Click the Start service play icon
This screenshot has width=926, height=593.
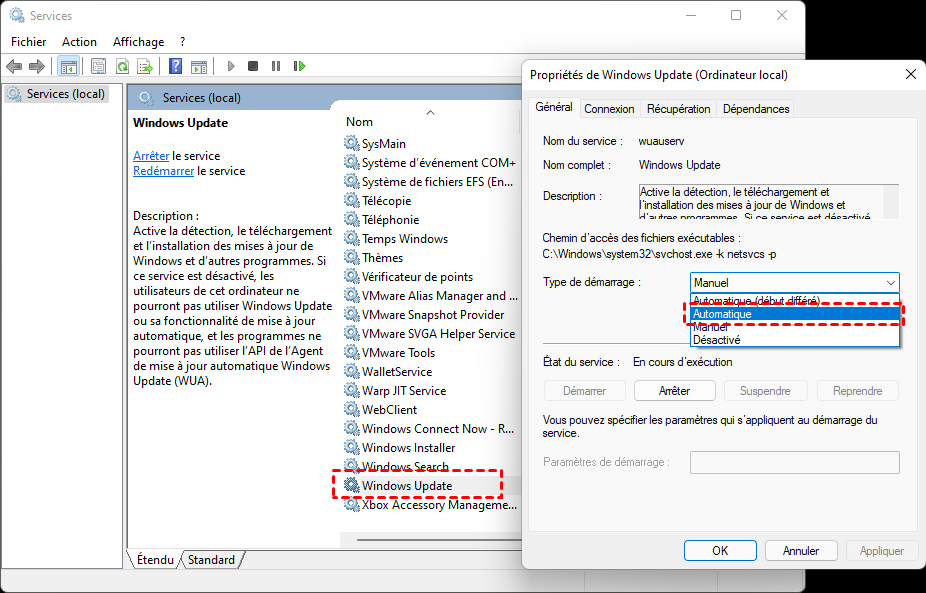[x=232, y=66]
